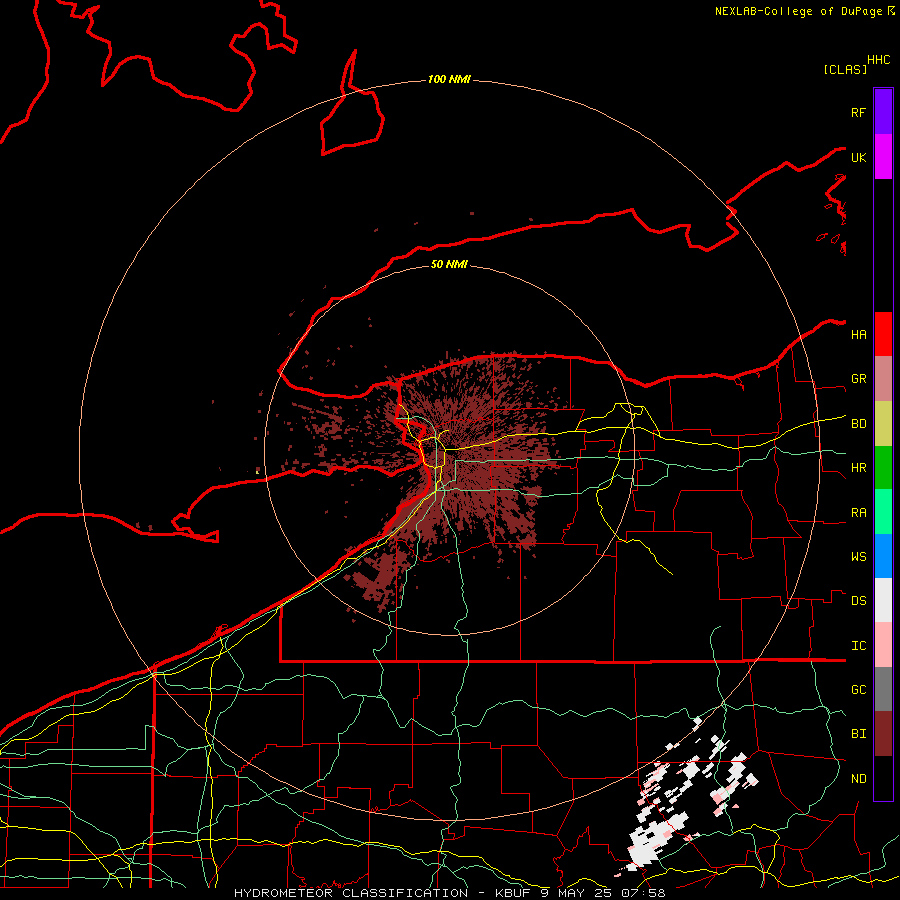Click the HA legend label

858,334
